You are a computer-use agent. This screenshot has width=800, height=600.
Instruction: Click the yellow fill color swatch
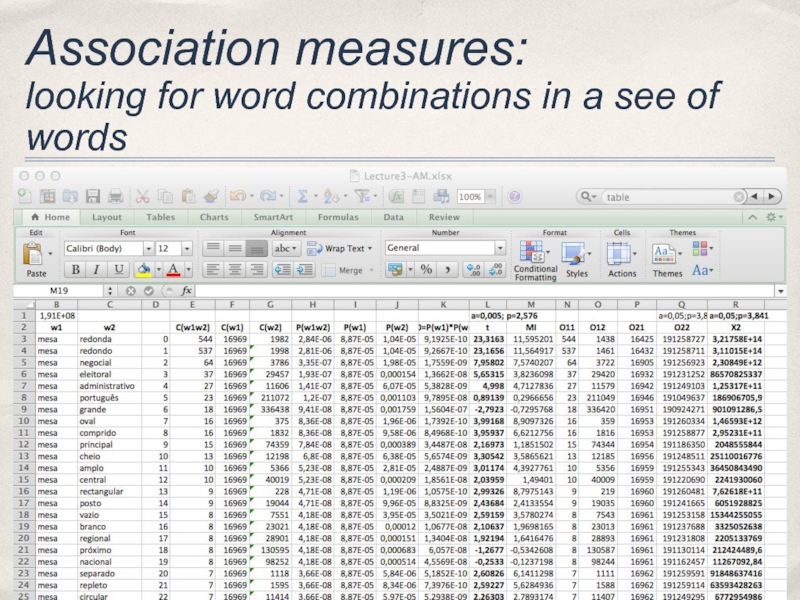point(143,270)
